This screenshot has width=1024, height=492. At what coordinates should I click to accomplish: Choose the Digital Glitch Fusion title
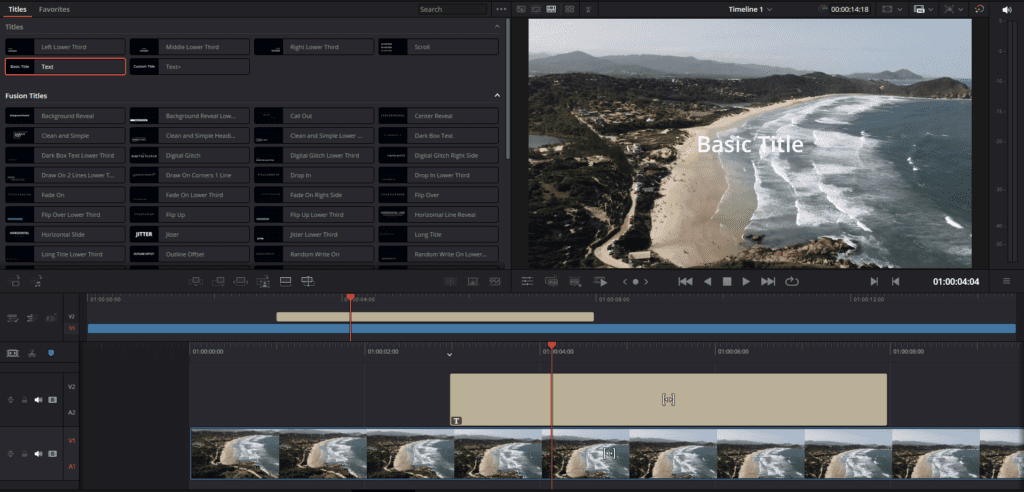coord(189,156)
